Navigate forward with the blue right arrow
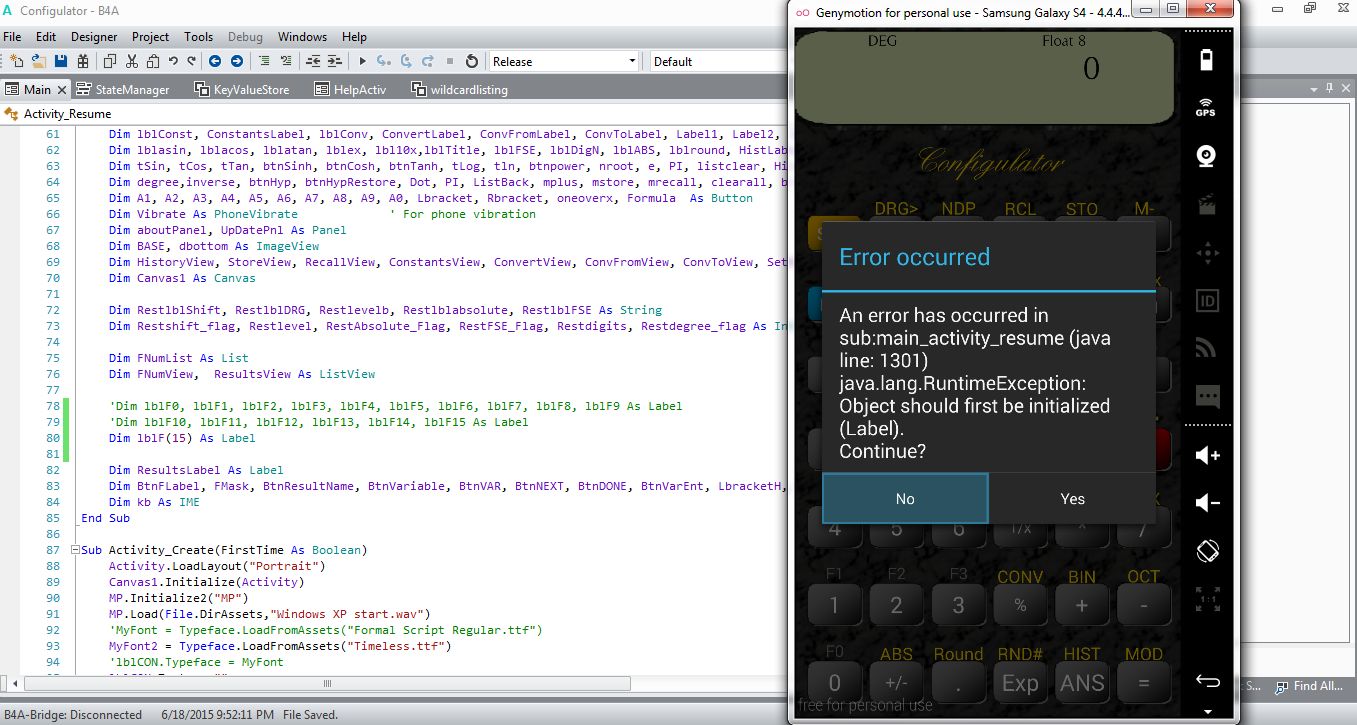The image size is (1357, 725). [236, 61]
